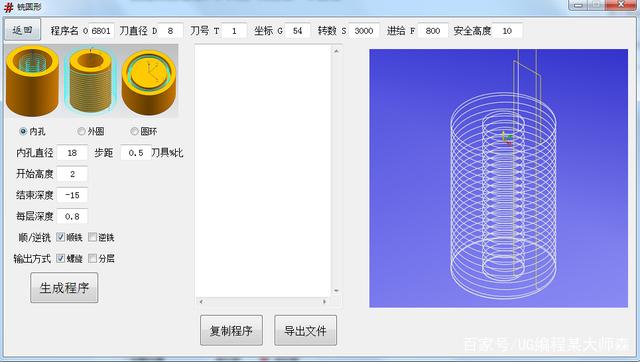Click the 3D toolpath preview viewport

tap(498, 178)
